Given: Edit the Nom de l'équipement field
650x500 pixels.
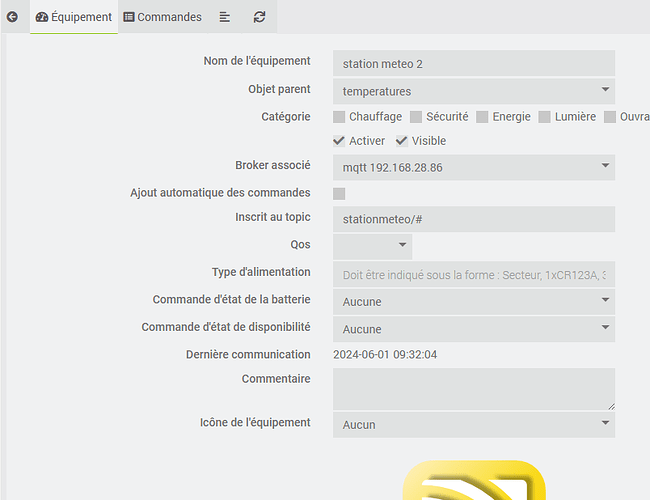Looking at the screenshot, I should pos(474,64).
